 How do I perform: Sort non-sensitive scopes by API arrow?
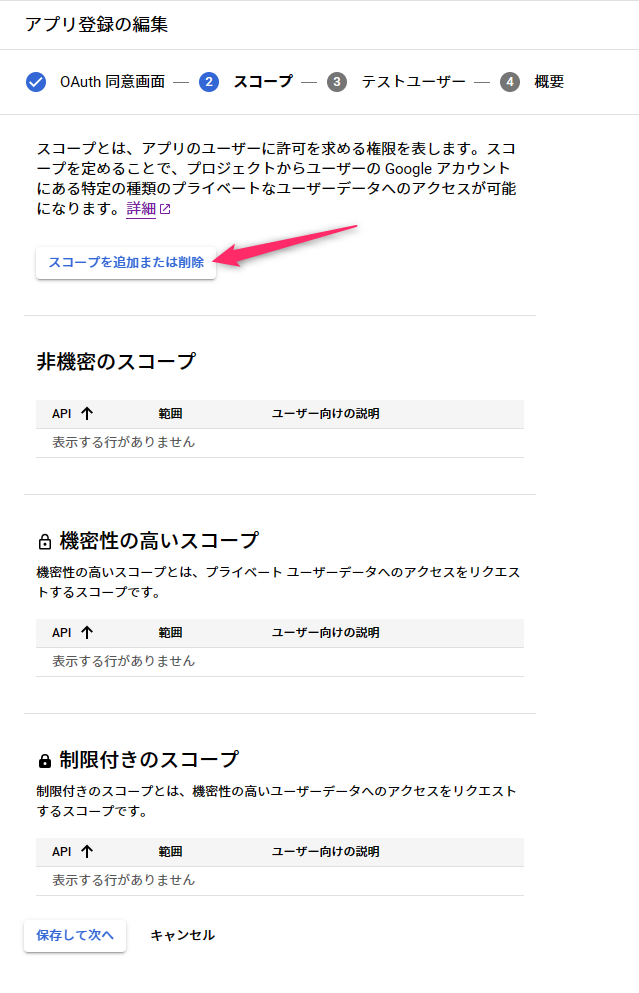[x=87, y=414]
